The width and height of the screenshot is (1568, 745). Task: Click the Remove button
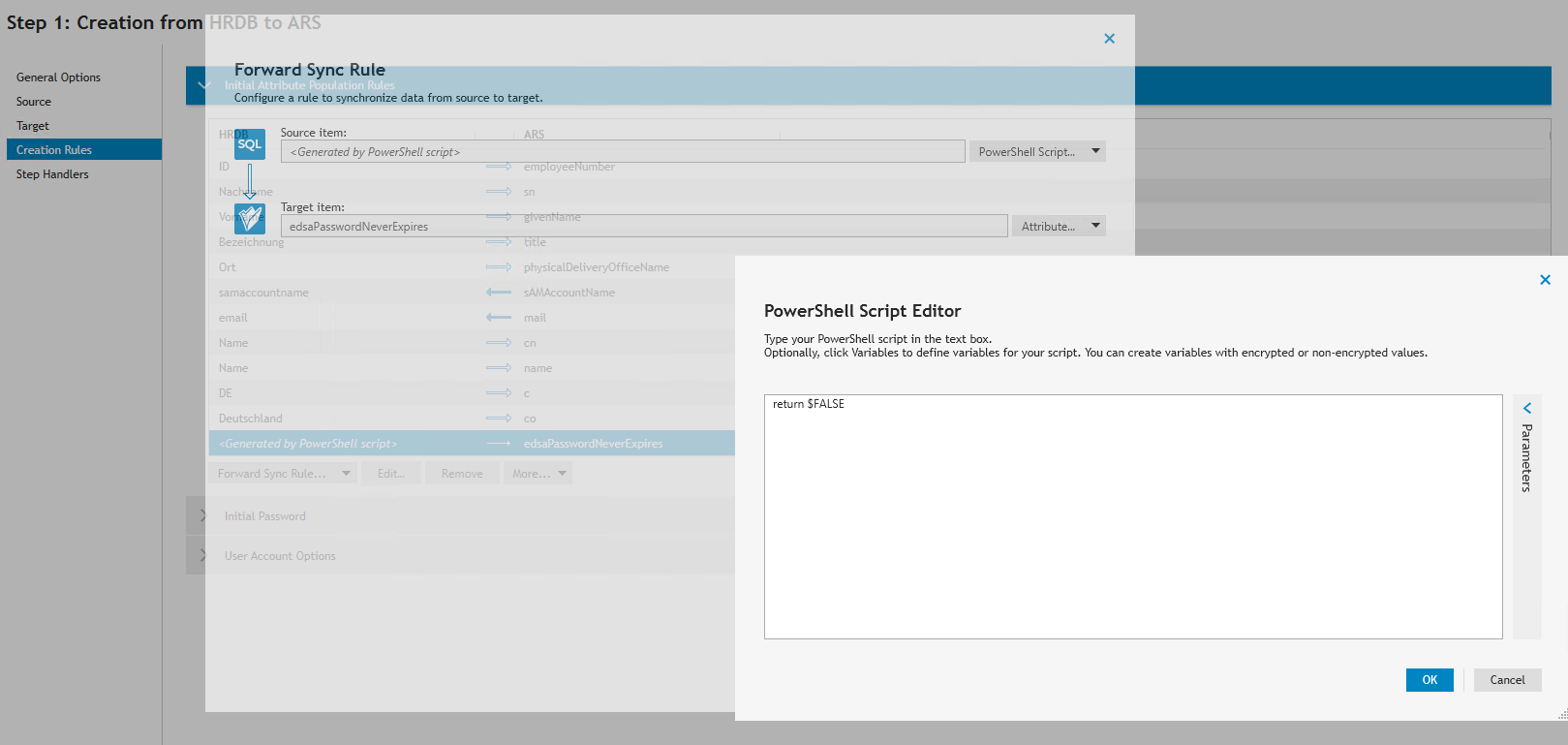pyautogui.click(x=462, y=474)
